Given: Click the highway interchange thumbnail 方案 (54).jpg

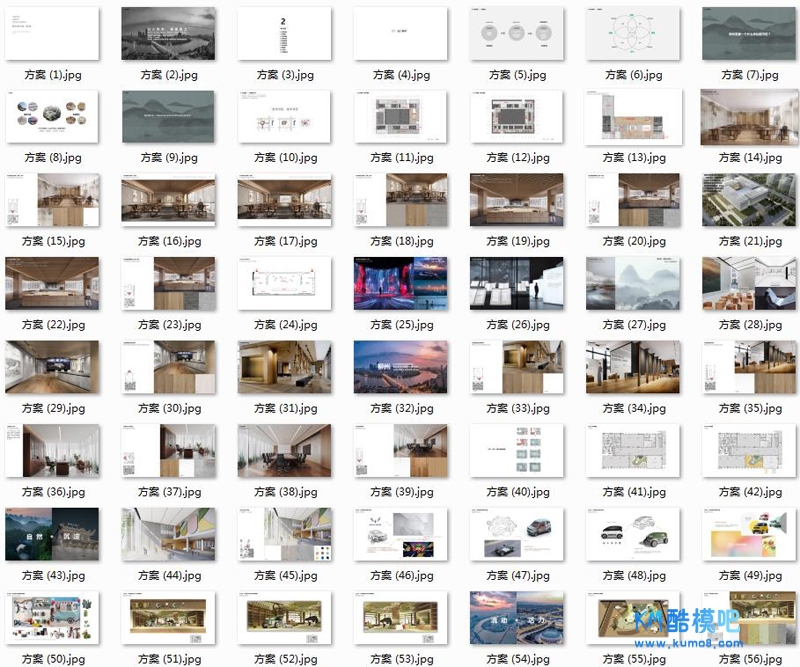Looking at the screenshot, I should [x=516, y=617].
